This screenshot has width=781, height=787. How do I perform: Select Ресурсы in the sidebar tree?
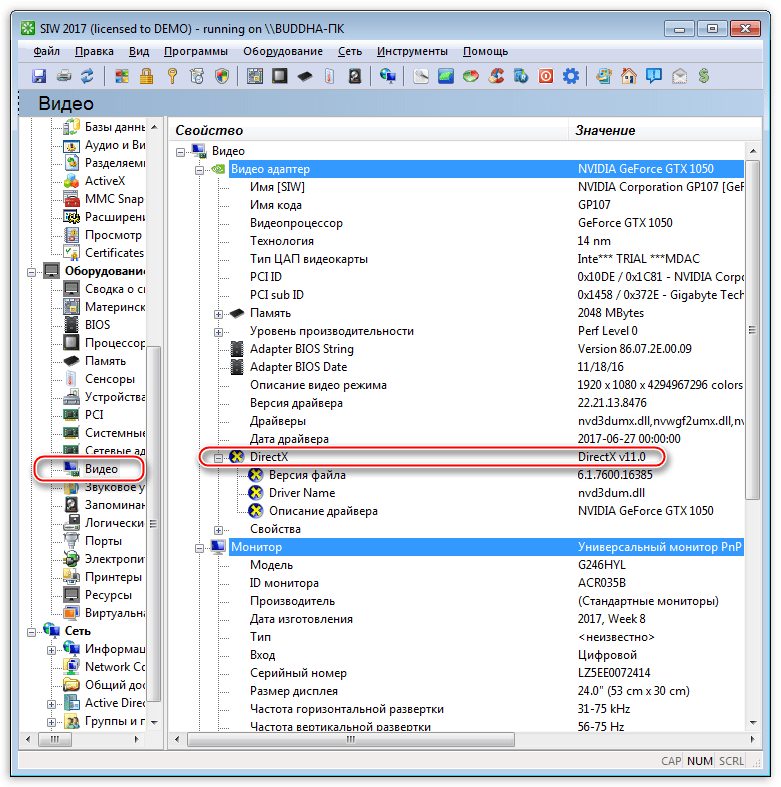108,595
